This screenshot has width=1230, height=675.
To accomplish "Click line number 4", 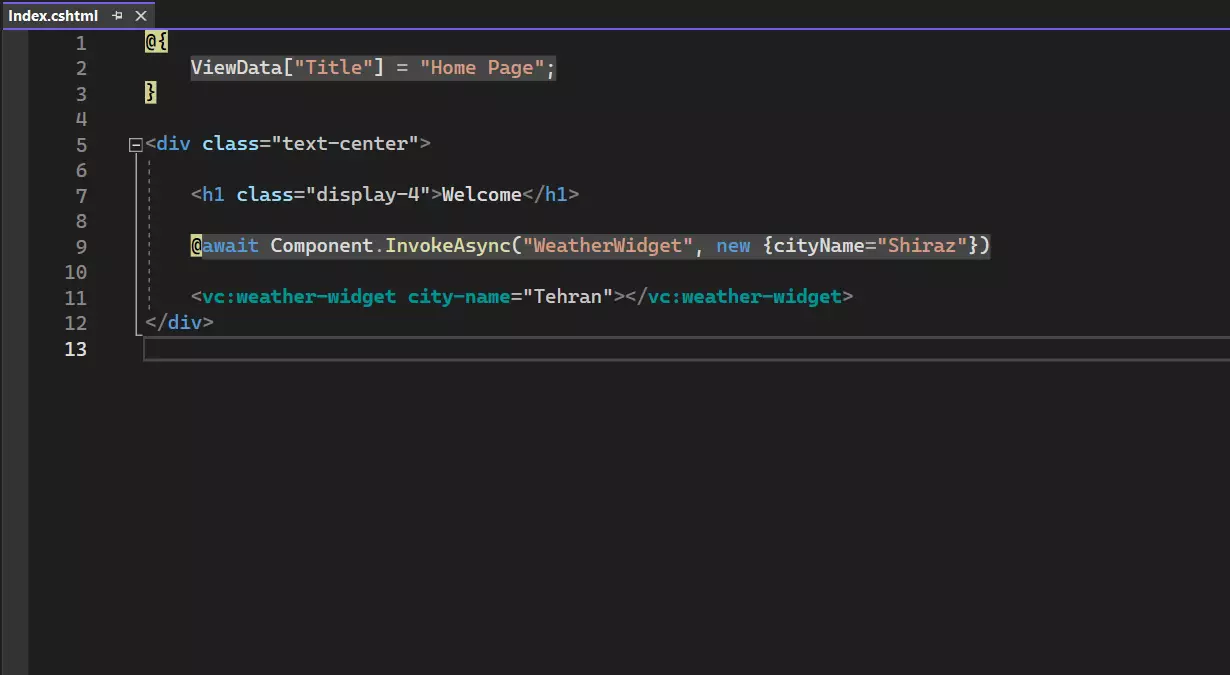I will 81,119.
